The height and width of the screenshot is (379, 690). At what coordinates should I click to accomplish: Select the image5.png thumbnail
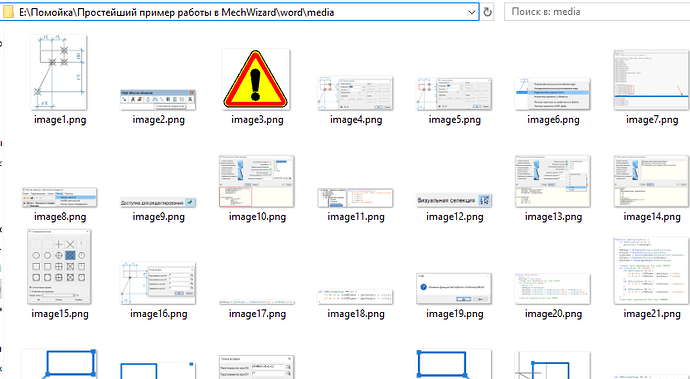coord(454,94)
